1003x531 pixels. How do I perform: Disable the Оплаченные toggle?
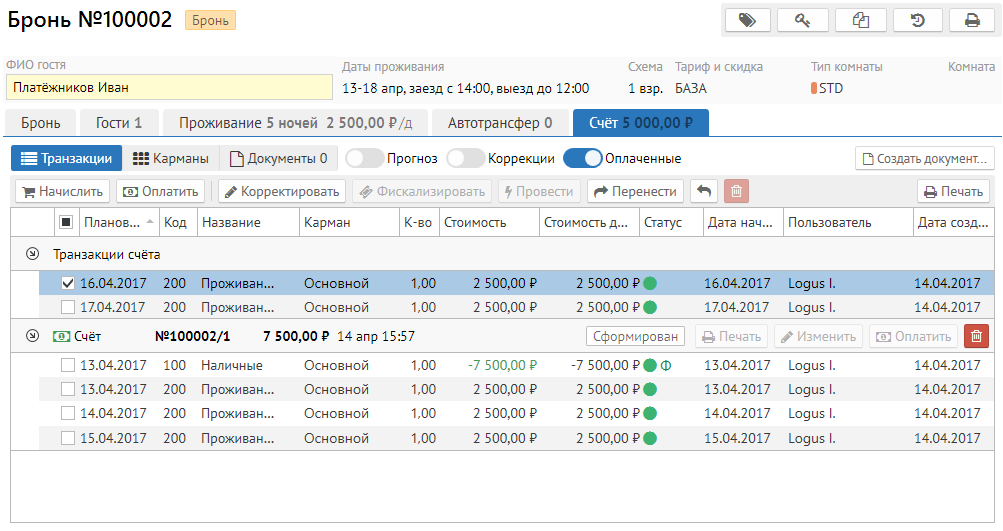pyautogui.click(x=582, y=158)
